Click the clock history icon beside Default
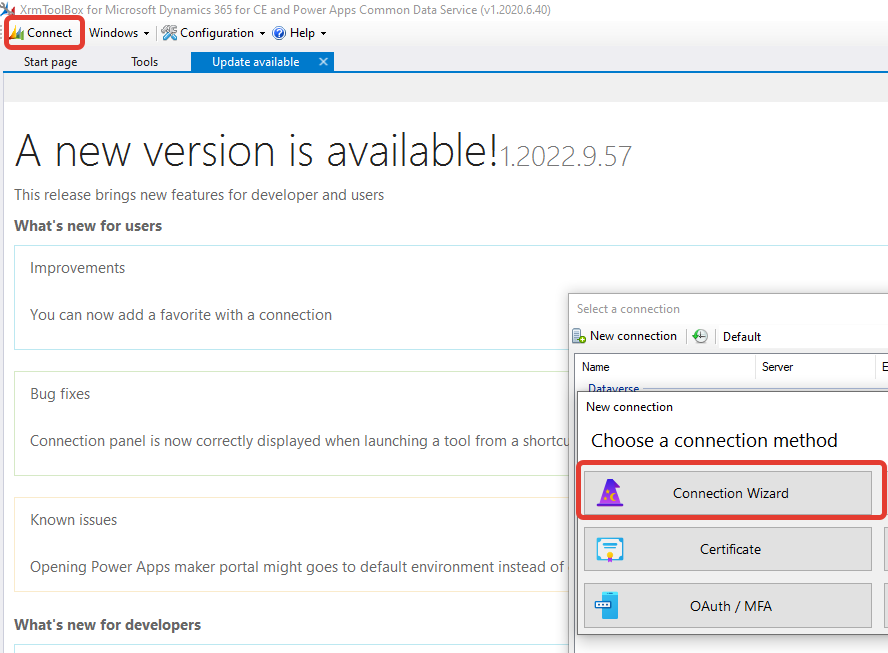 click(700, 336)
